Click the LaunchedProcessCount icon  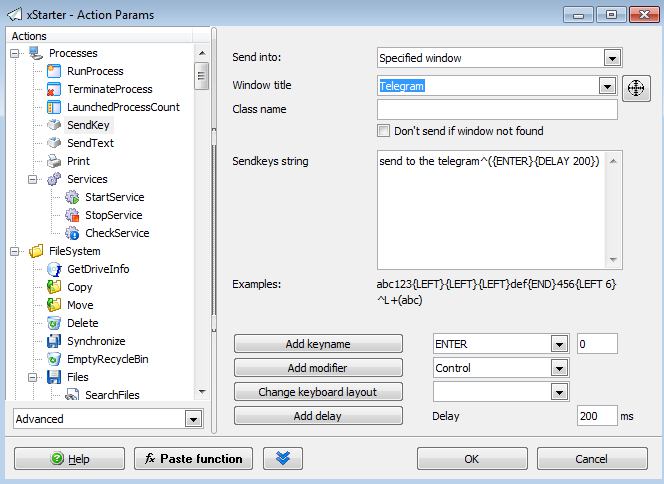click(54, 107)
